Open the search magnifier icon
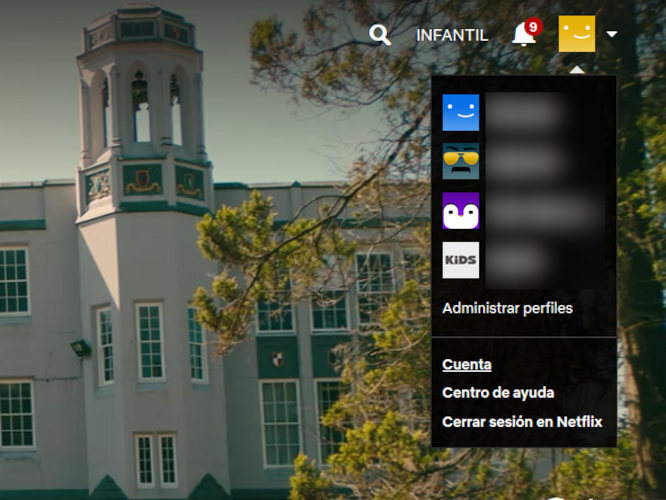 pos(380,35)
